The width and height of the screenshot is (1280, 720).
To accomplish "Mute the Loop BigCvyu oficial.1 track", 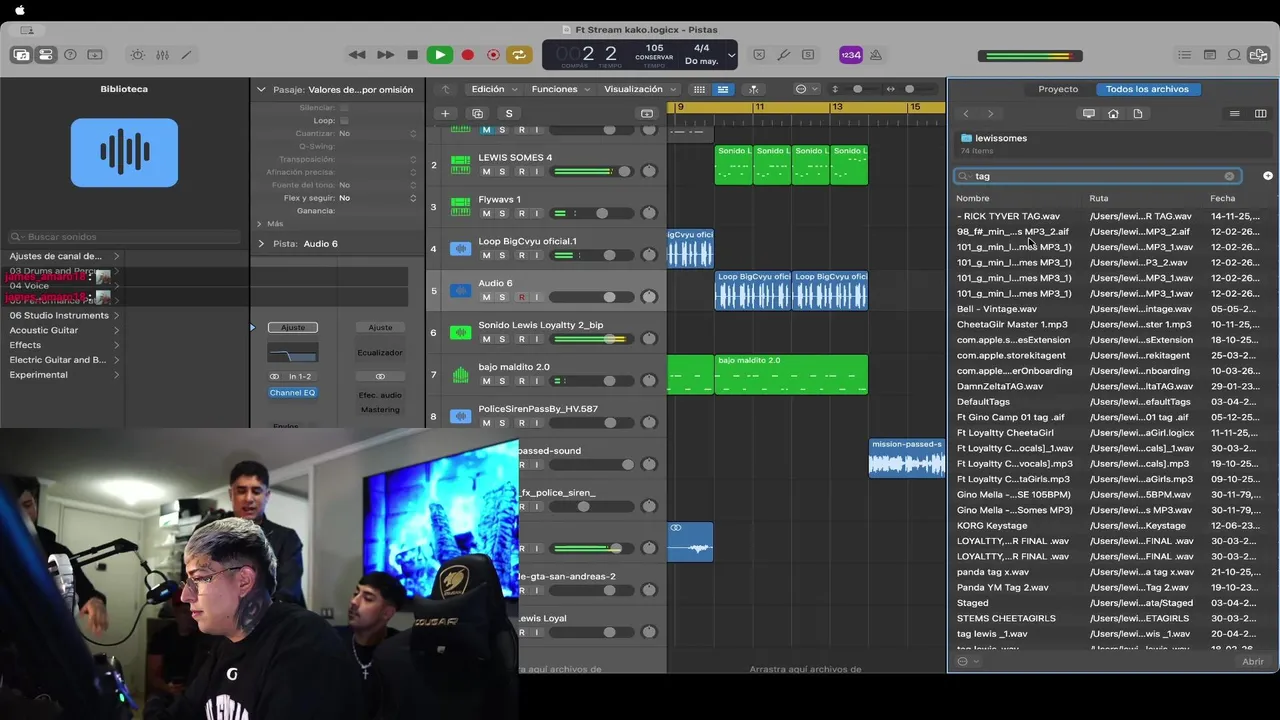I will pos(487,255).
